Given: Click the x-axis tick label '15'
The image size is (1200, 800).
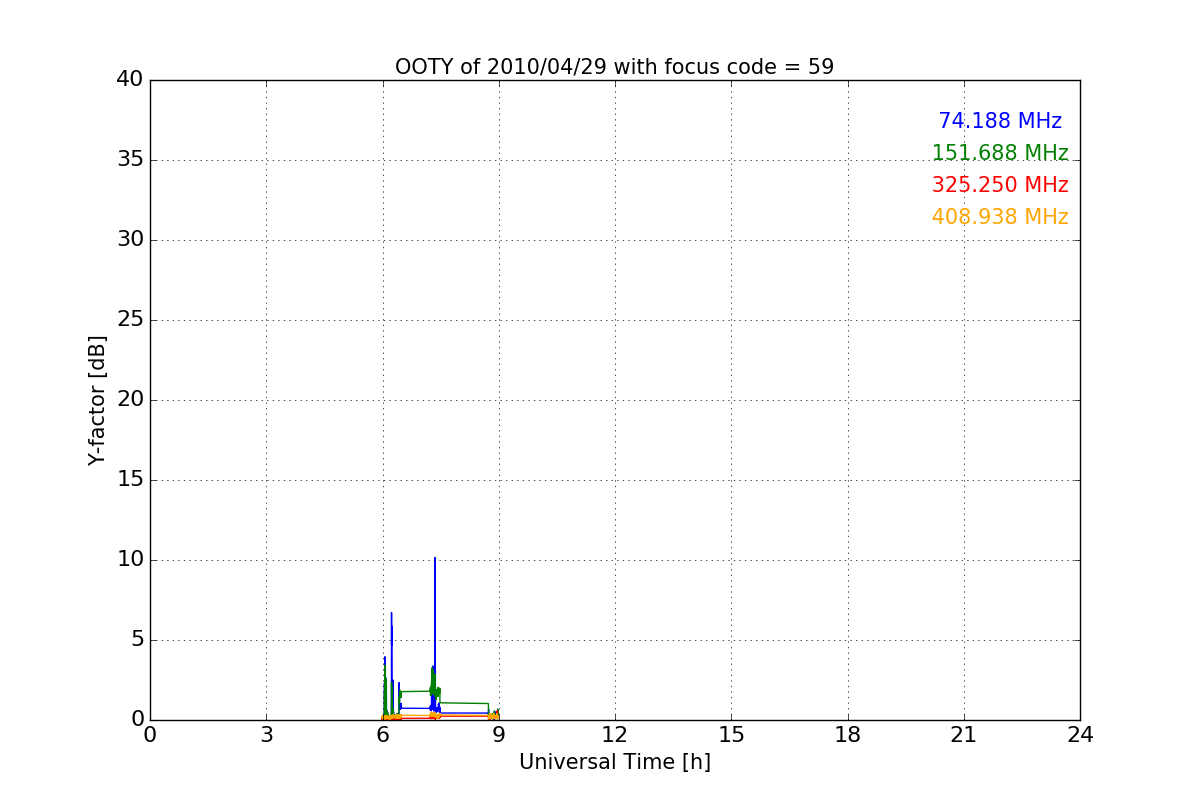Looking at the screenshot, I should point(731,734).
